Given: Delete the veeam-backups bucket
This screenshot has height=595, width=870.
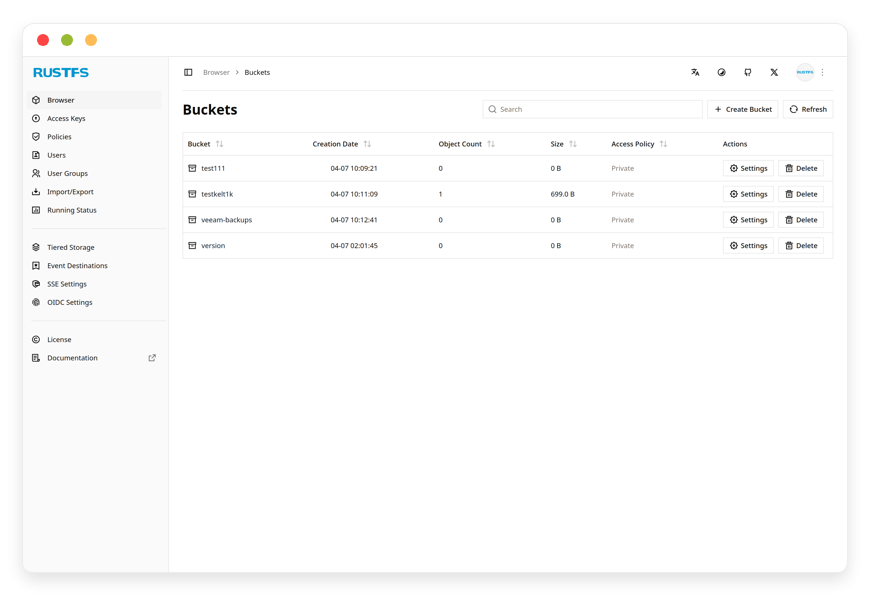Looking at the screenshot, I should pyautogui.click(x=801, y=220).
